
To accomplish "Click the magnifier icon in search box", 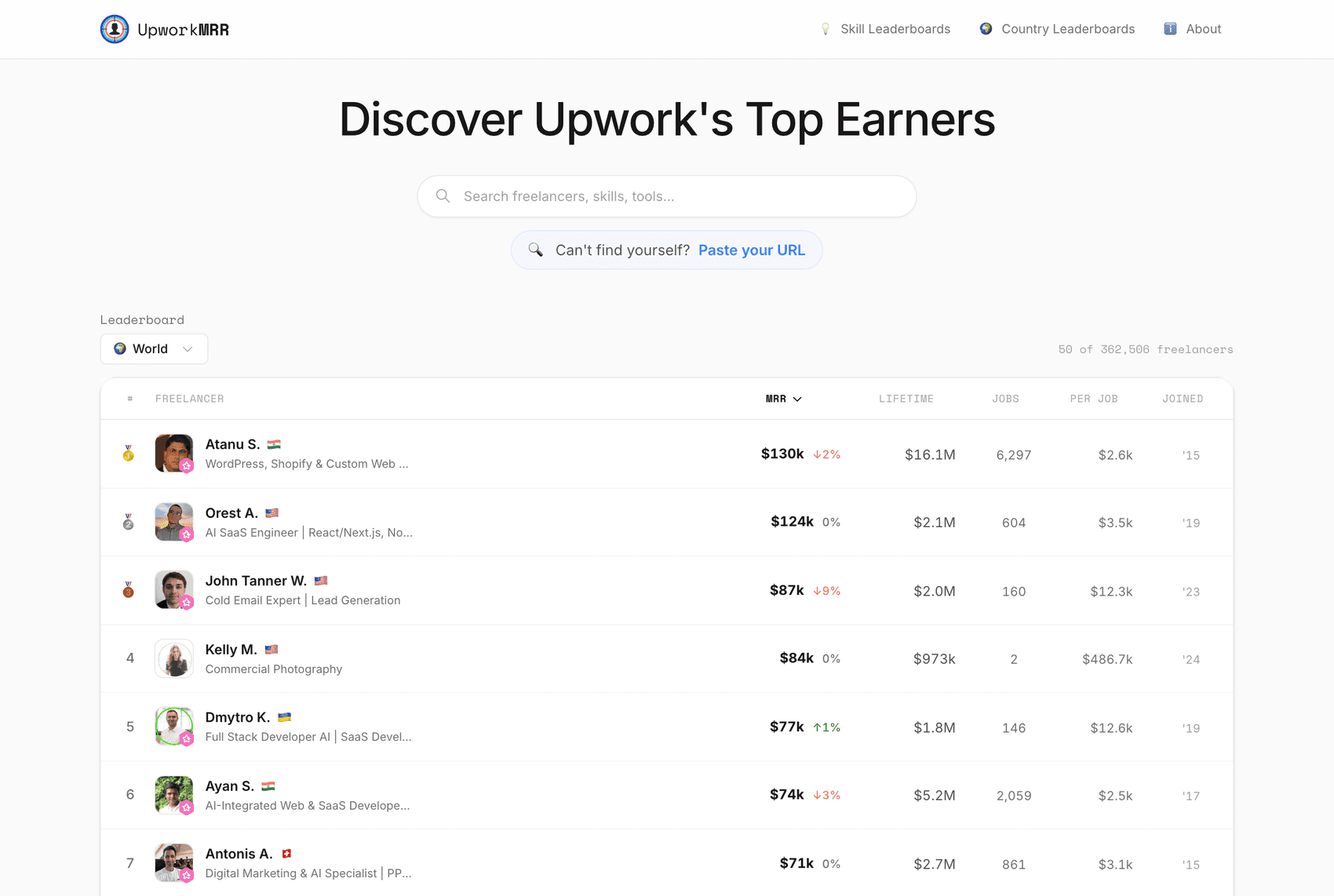I will click(443, 196).
